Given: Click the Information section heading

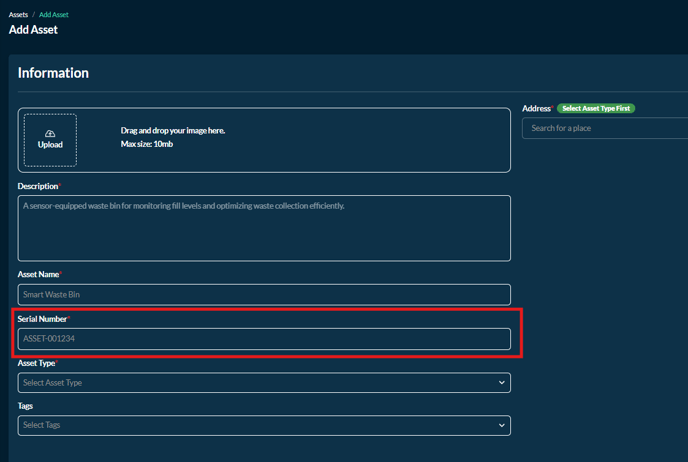Looking at the screenshot, I should tap(53, 73).
